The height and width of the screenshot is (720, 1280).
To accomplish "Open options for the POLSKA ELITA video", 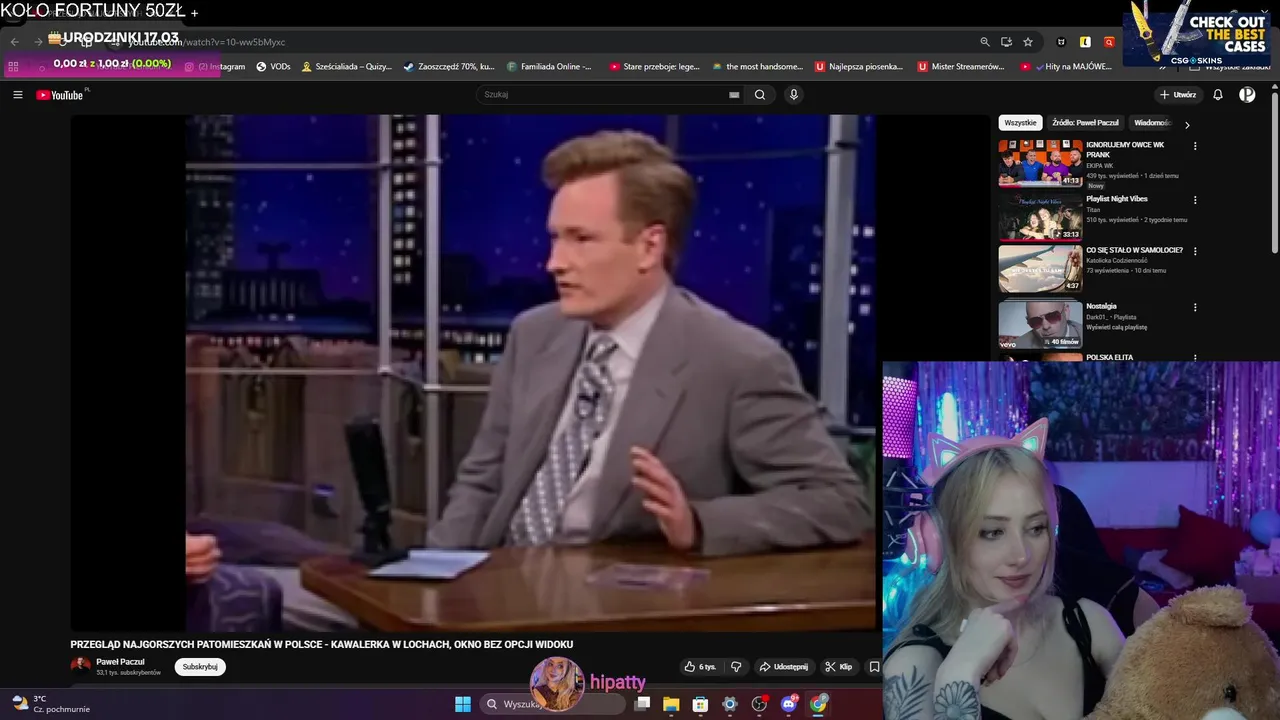I will [x=1195, y=357].
